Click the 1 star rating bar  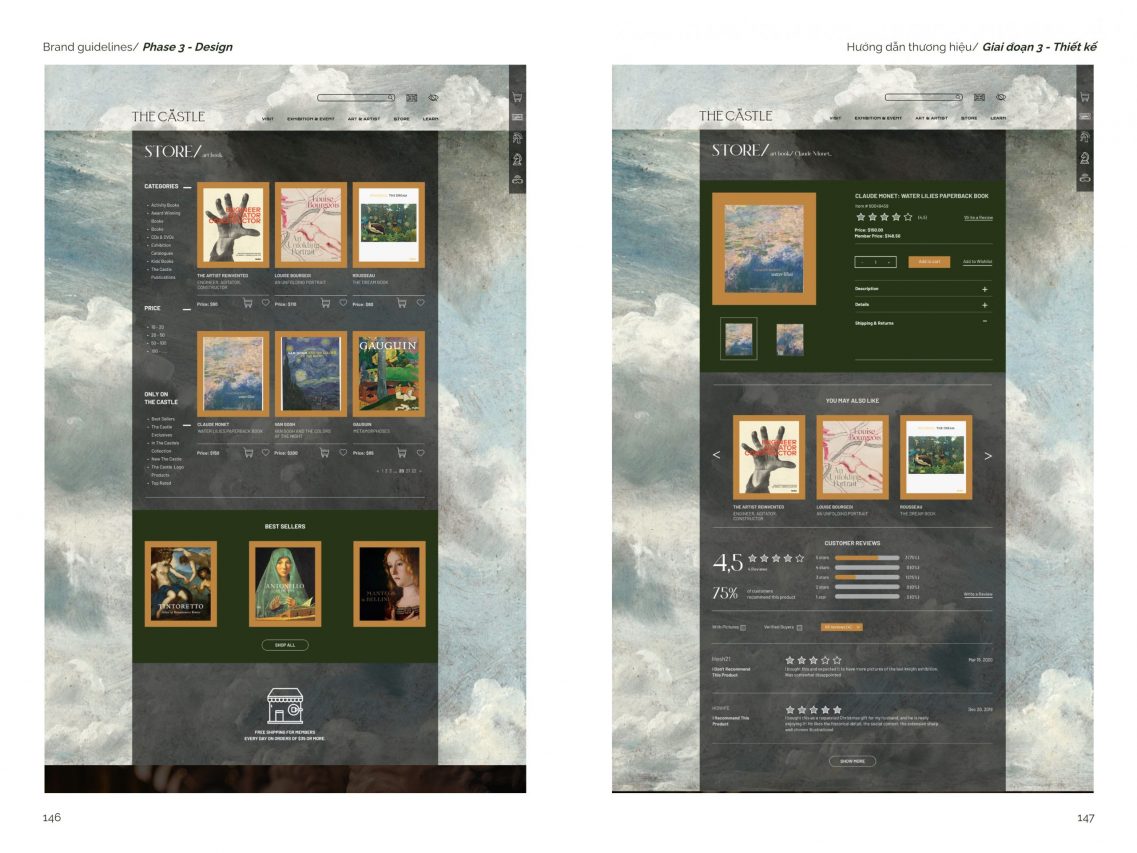tap(867, 597)
